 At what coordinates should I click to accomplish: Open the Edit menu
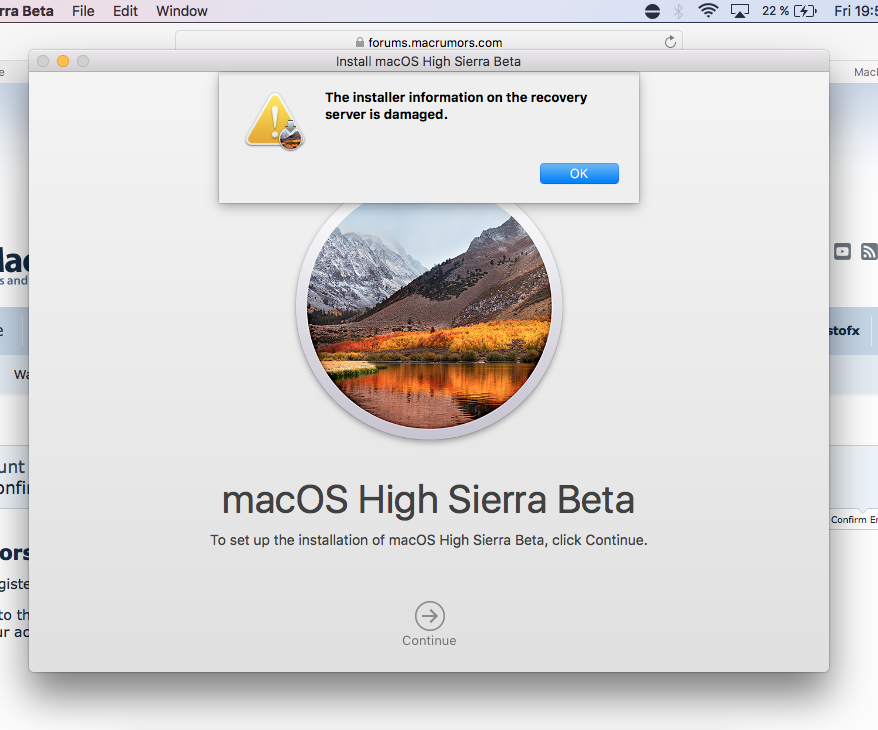click(x=125, y=11)
